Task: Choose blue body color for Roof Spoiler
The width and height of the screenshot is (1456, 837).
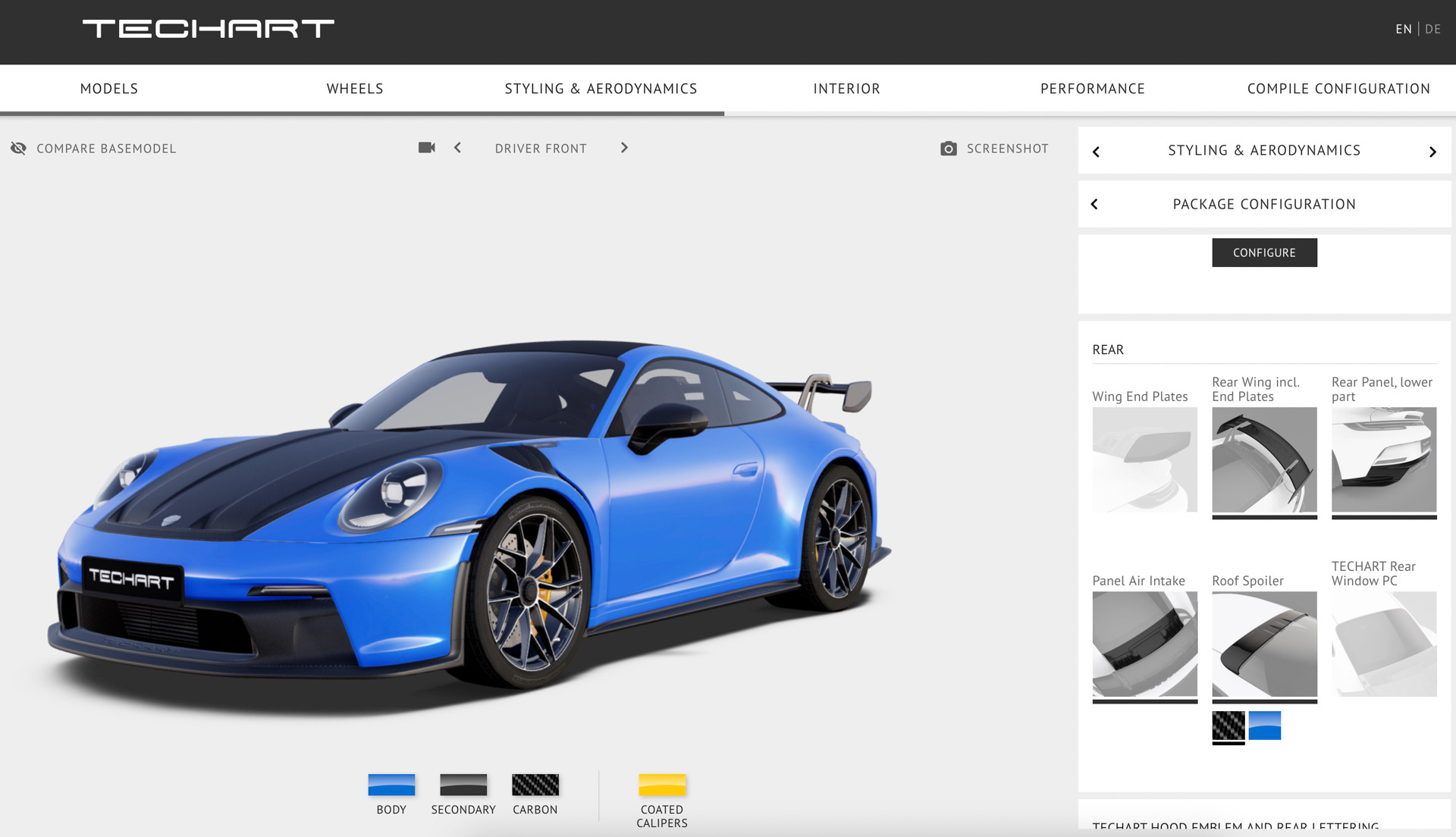Action: tap(1264, 726)
